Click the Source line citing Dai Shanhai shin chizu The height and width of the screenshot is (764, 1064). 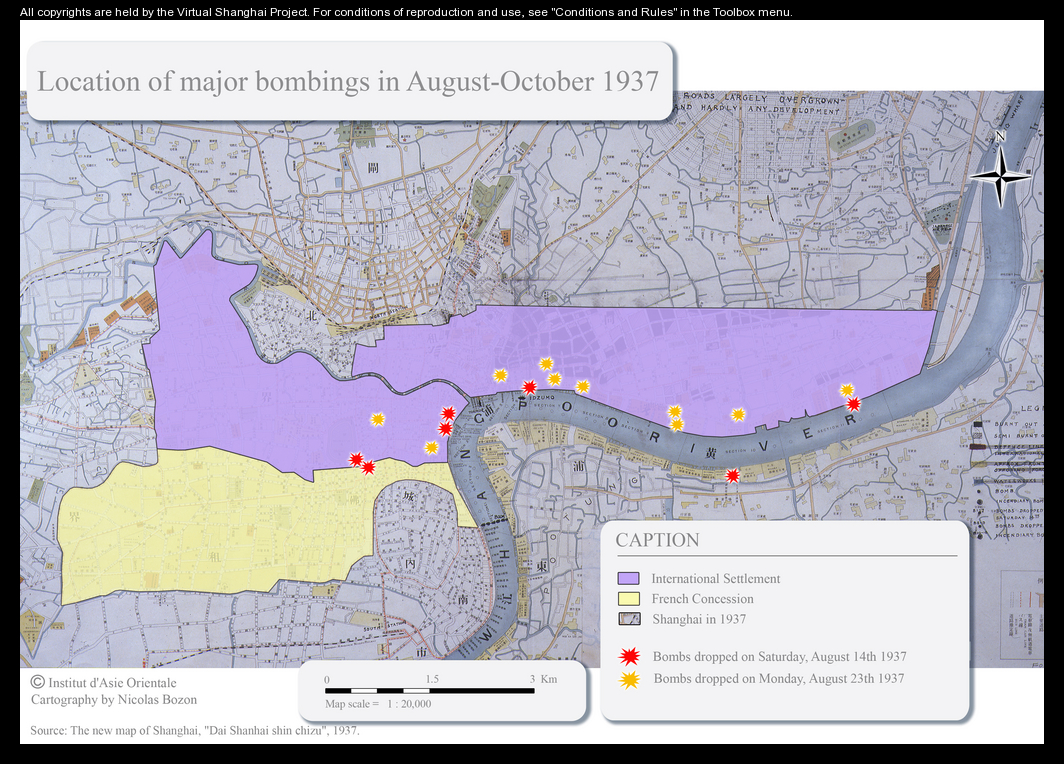(195, 731)
